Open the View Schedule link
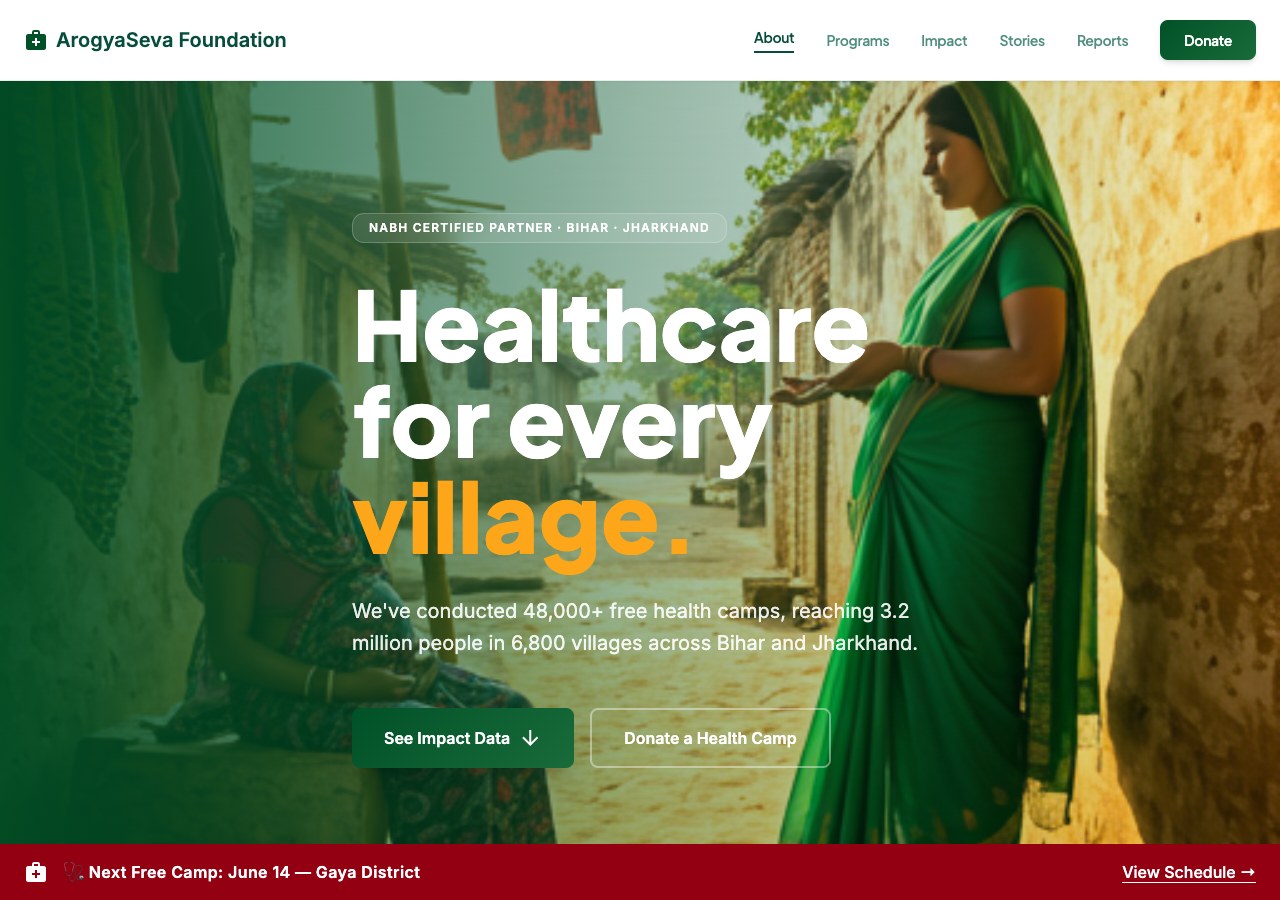The height and width of the screenshot is (900, 1280). (x=1189, y=872)
